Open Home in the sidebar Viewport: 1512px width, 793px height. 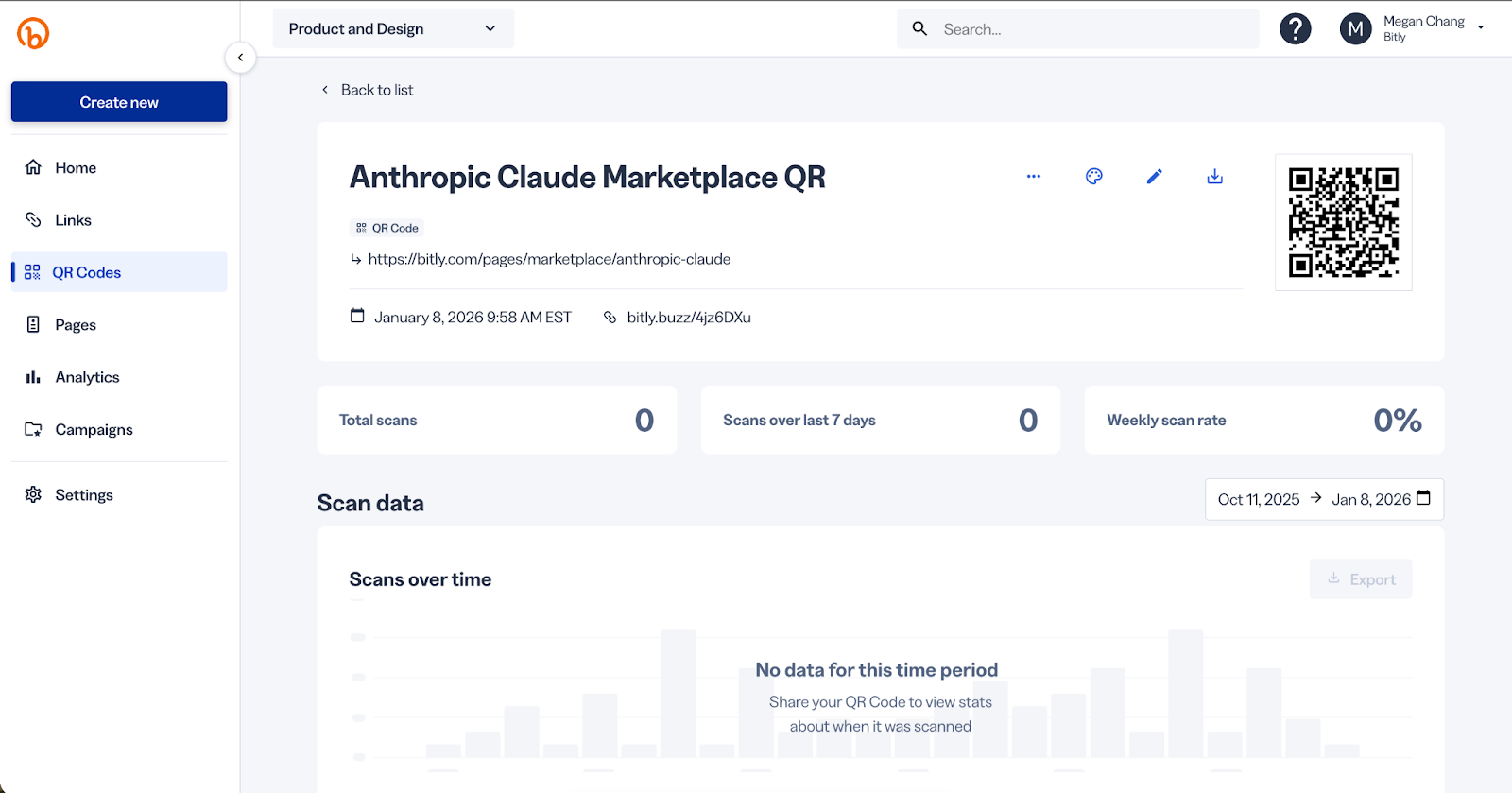pyautogui.click(x=119, y=167)
